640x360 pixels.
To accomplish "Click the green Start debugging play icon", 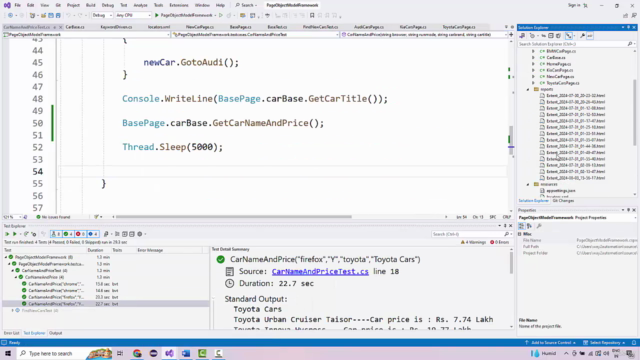I will [x=157, y=16].
